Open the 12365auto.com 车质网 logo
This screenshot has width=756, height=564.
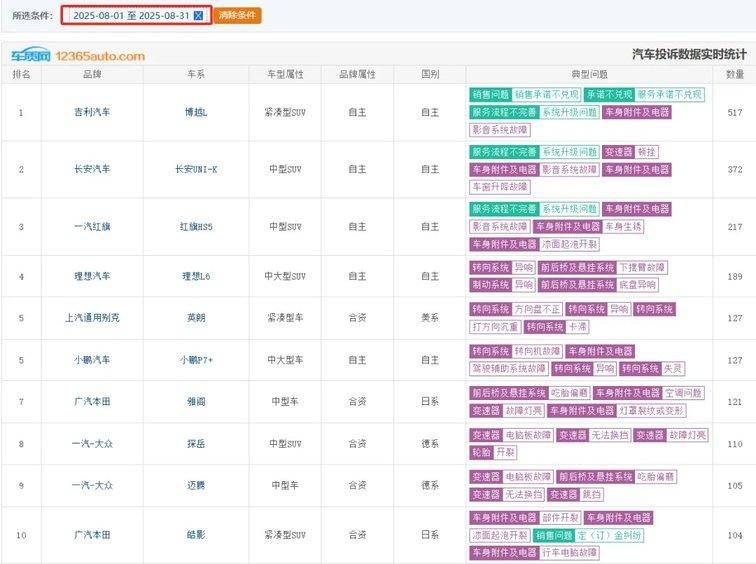click(x=78, y=56)
